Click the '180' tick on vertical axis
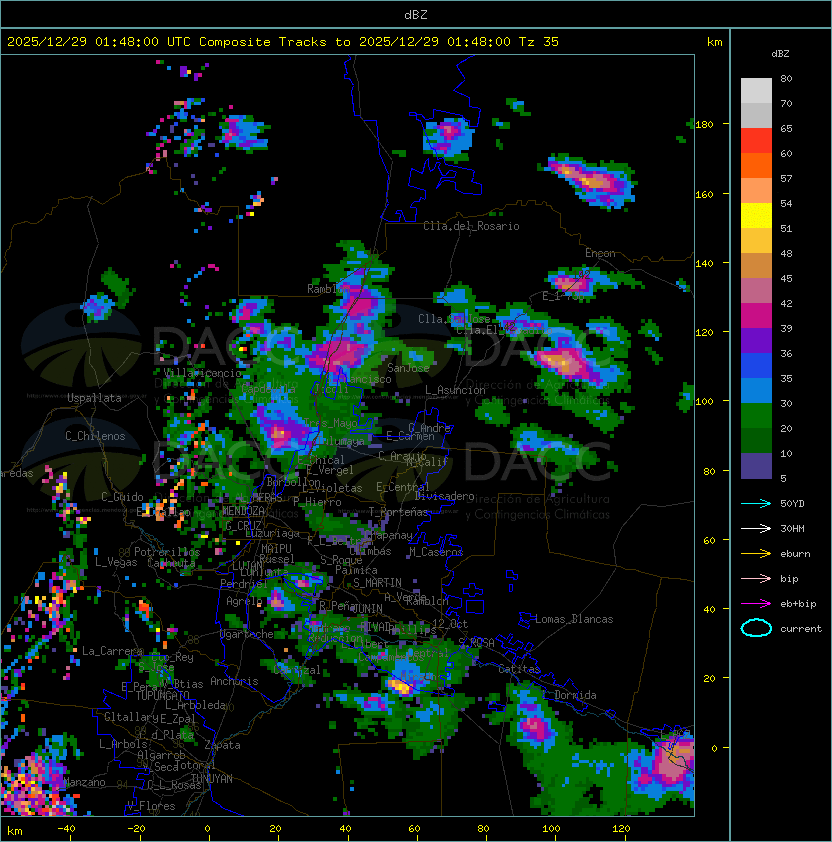 pos(704,125)
